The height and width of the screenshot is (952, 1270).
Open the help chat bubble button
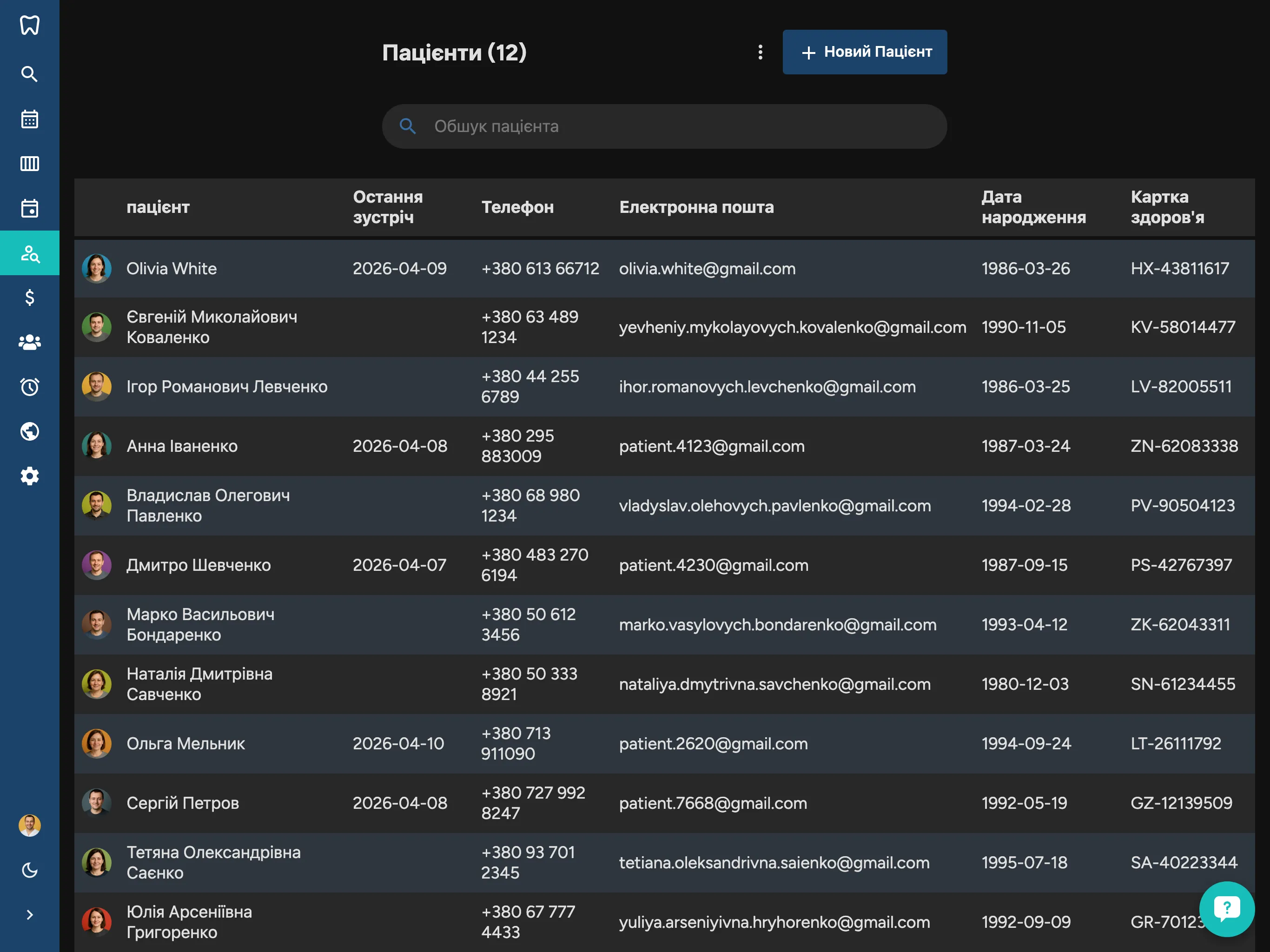pyautogui.click(x=1226, y=908)
